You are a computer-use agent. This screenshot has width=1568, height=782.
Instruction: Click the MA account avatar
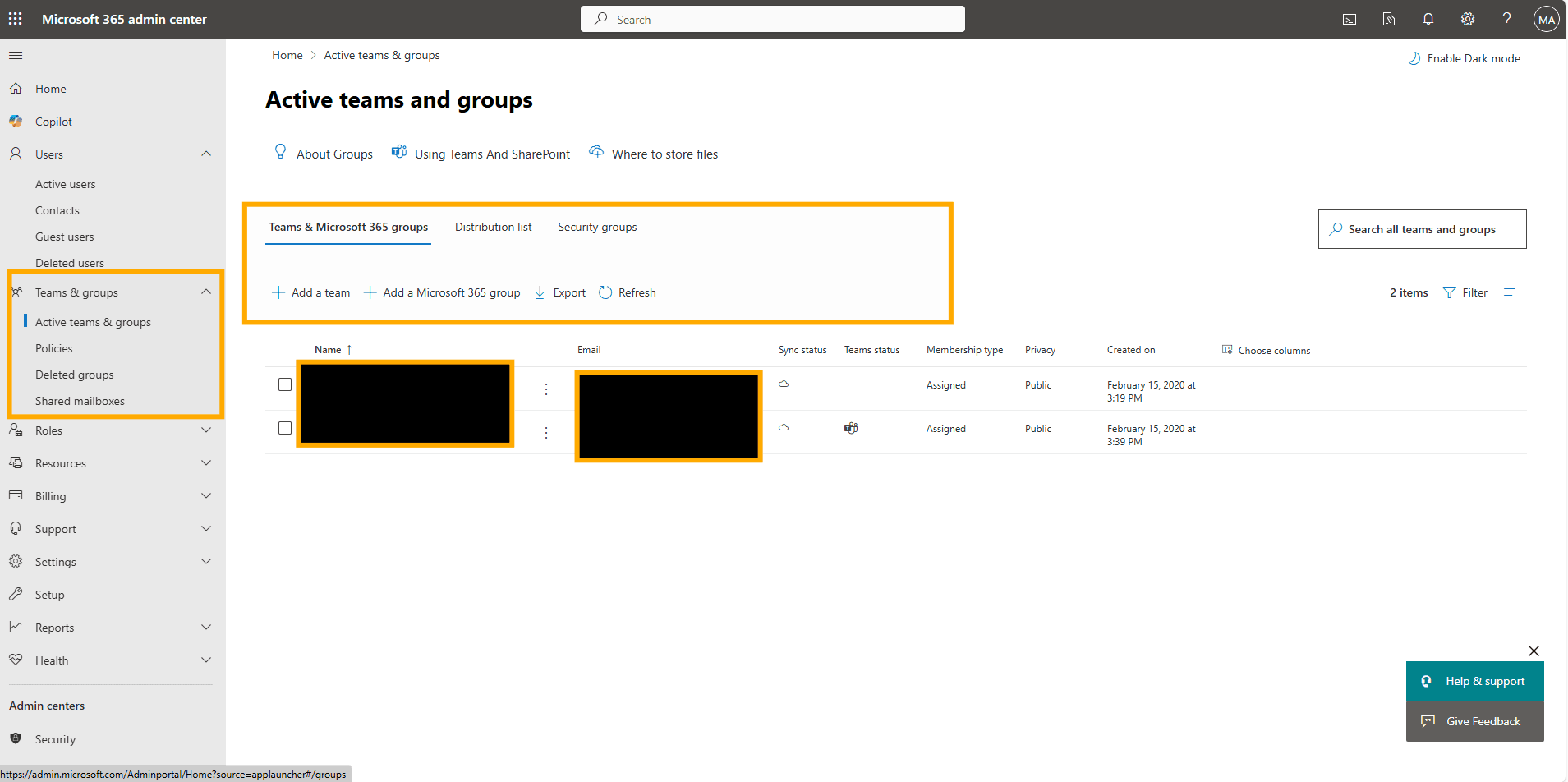pyautogui.click(x=1546, y=18)
